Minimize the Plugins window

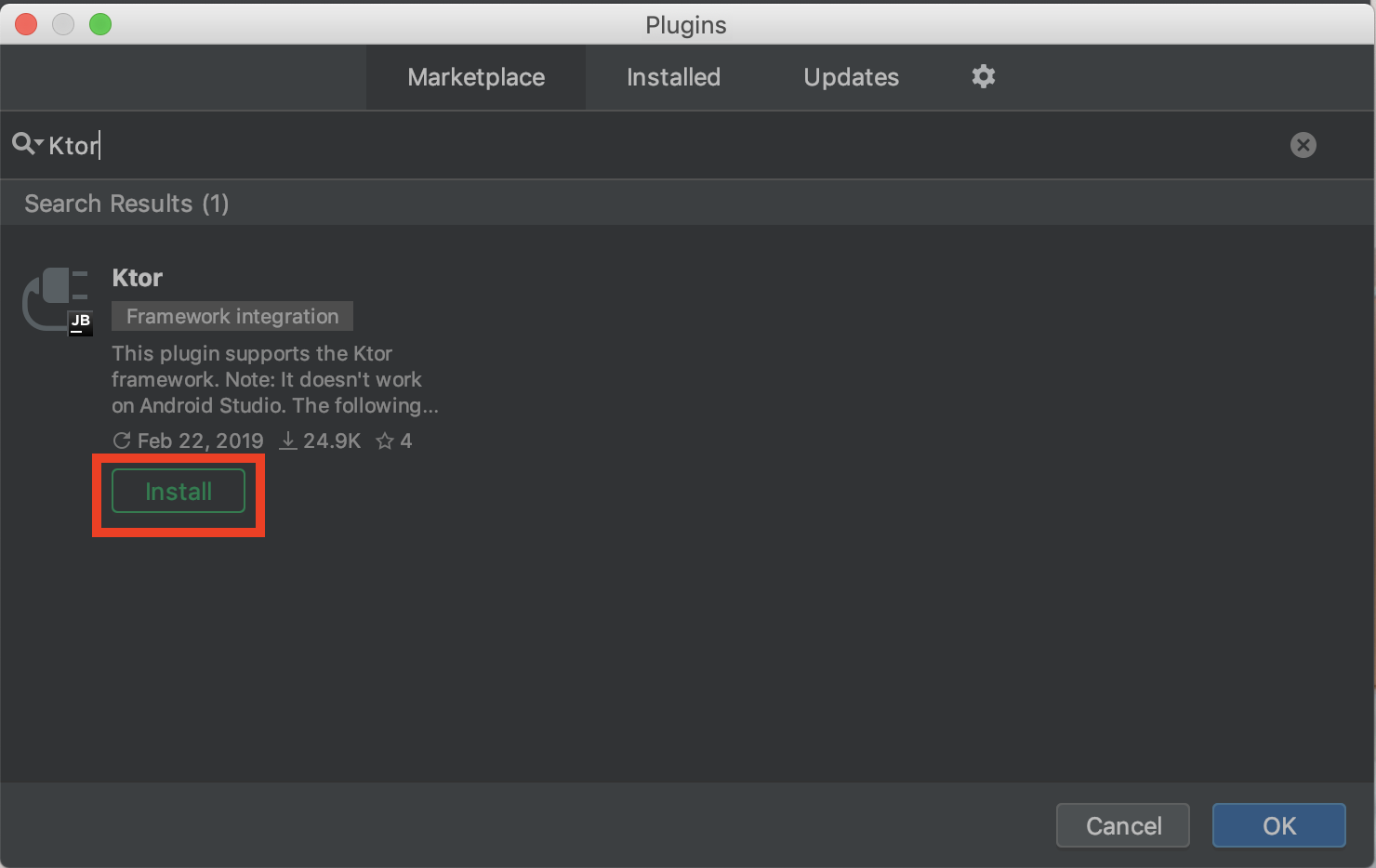coord(63,24)
